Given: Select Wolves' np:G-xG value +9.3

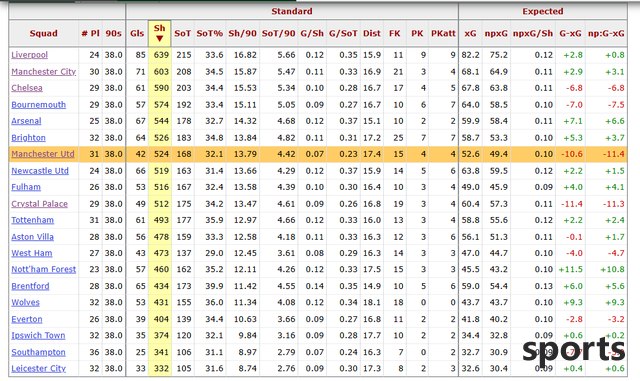Looking at the screenshot, I should click(615, 303).
